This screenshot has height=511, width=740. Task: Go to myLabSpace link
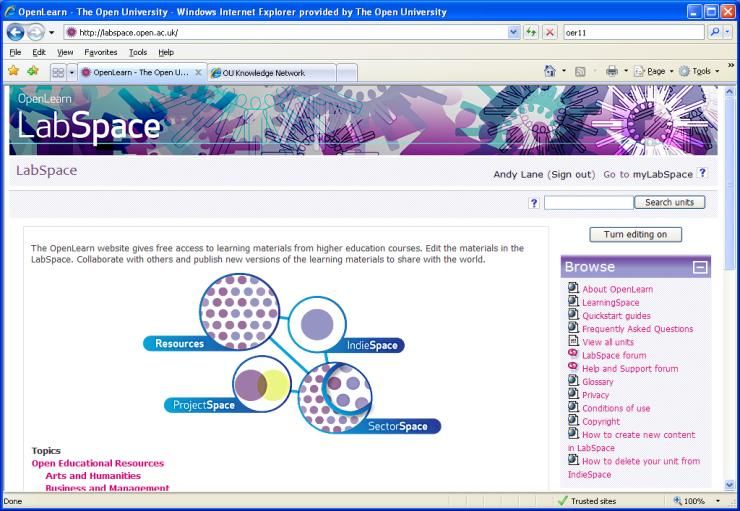(x=663, y=175)
